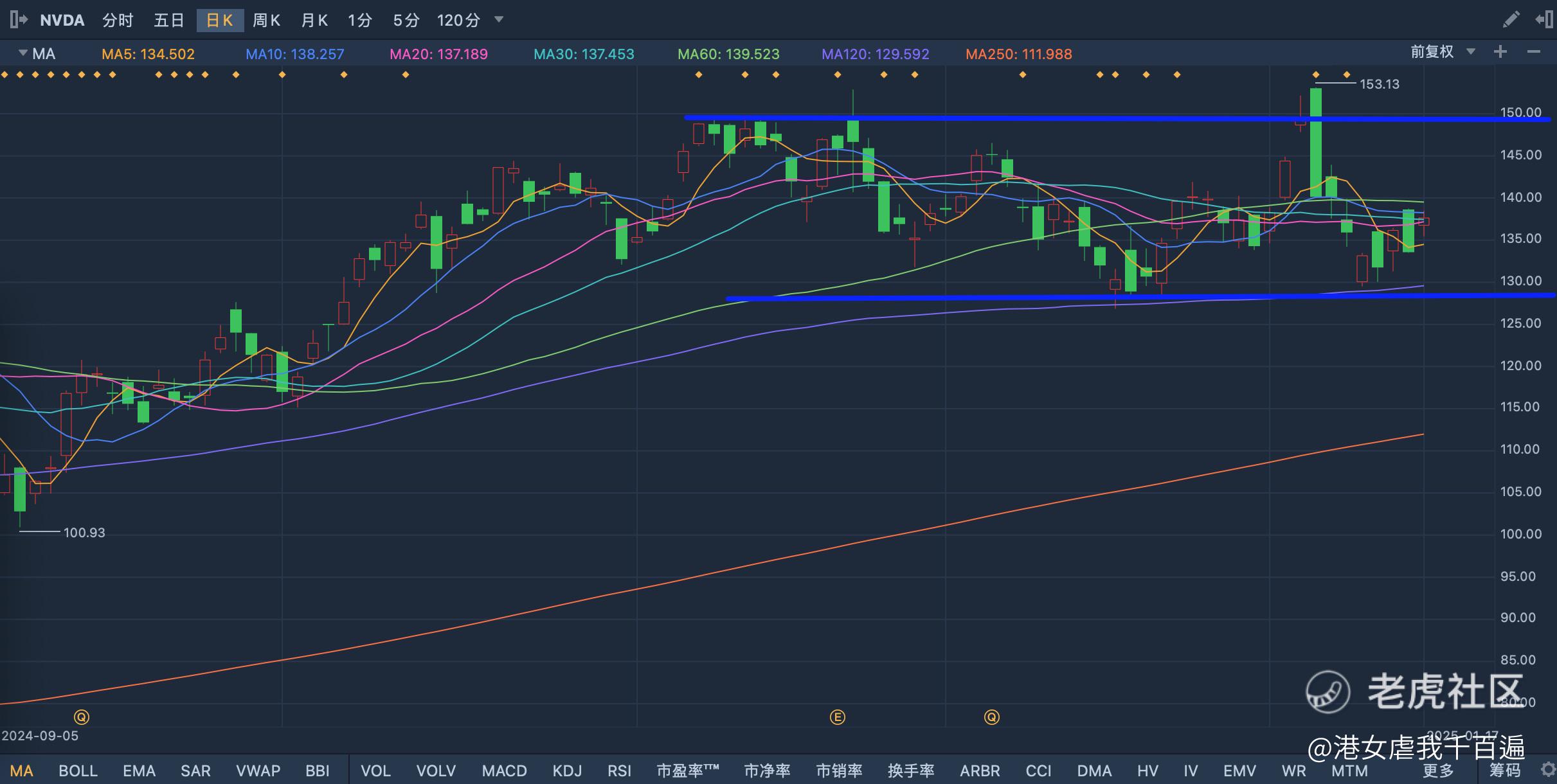Select the 日K daily candlestick tab
The image size is (1557, 784).
tap(220, 21)
